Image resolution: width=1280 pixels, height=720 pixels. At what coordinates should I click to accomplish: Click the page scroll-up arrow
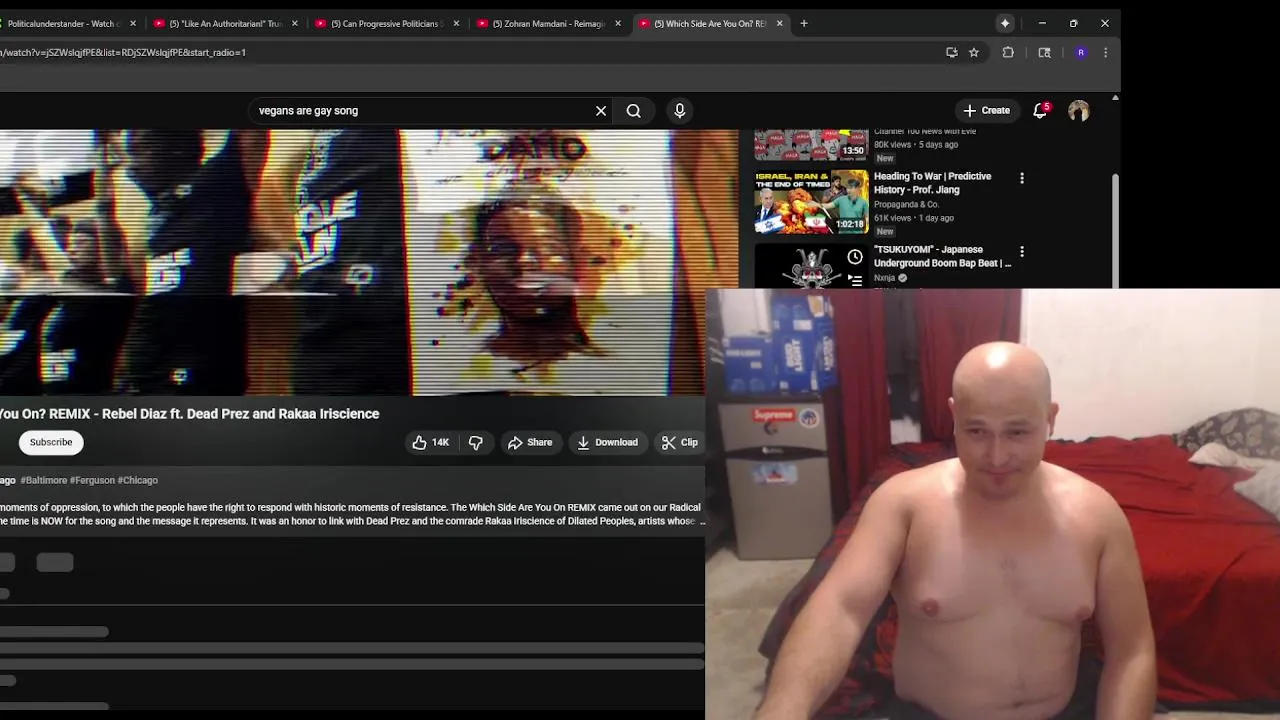click(1115, 97)
